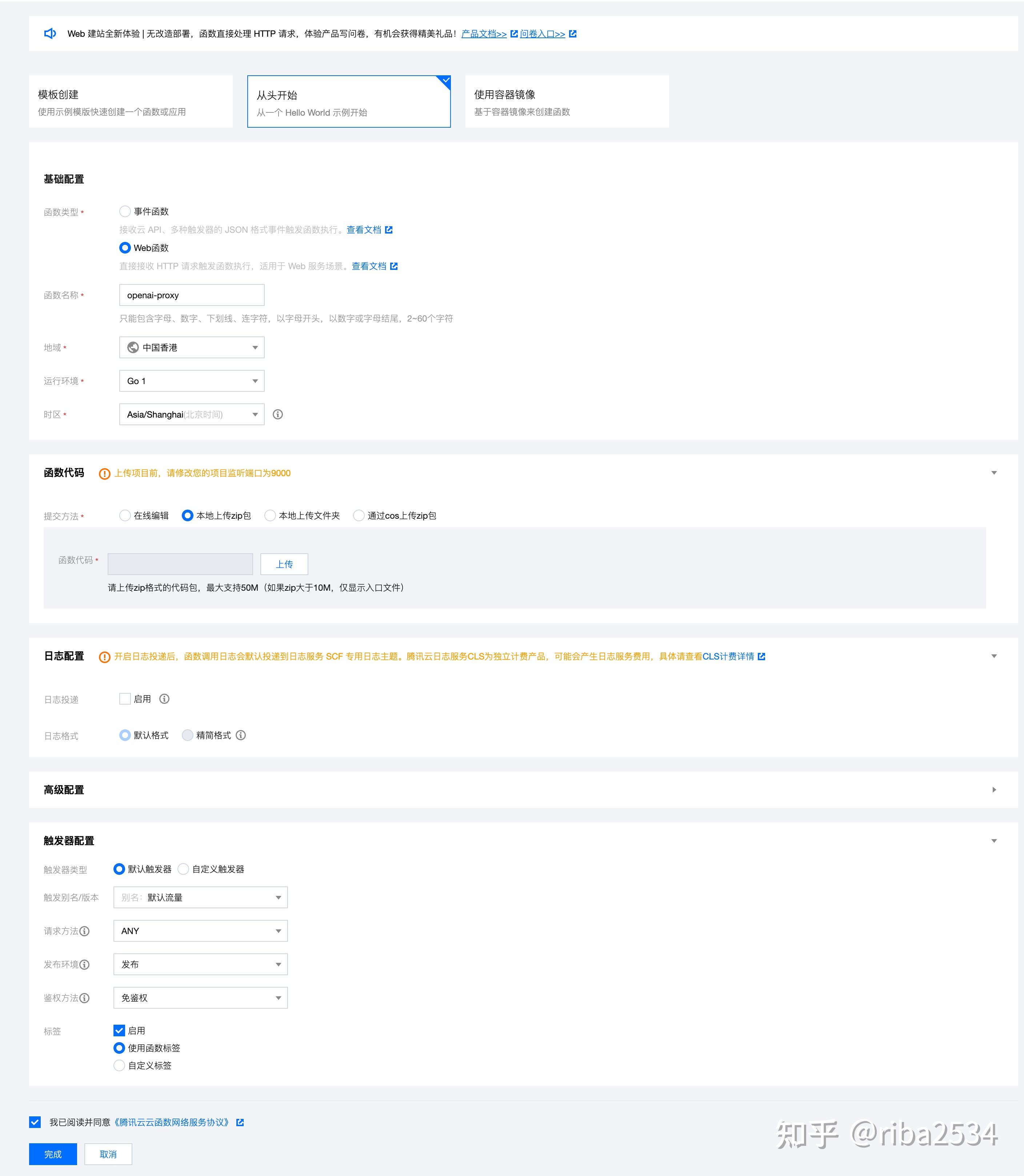Click info icon beside 鉴权方法 label

point(85,998)
